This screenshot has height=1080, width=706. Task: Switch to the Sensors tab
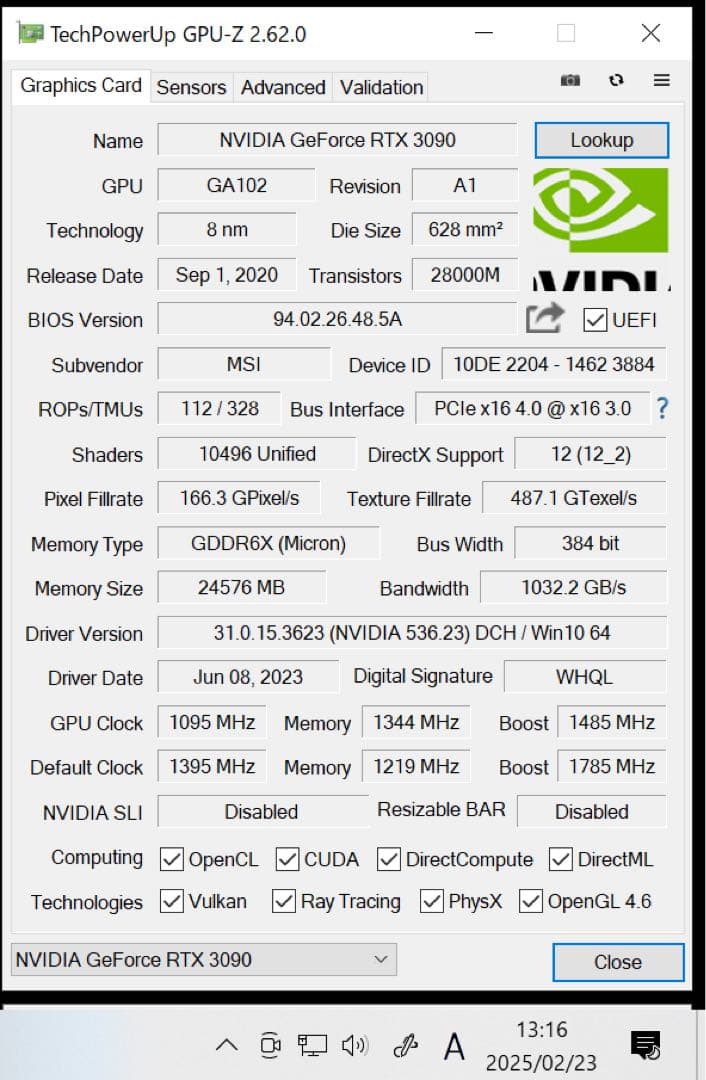coord(191,87)
